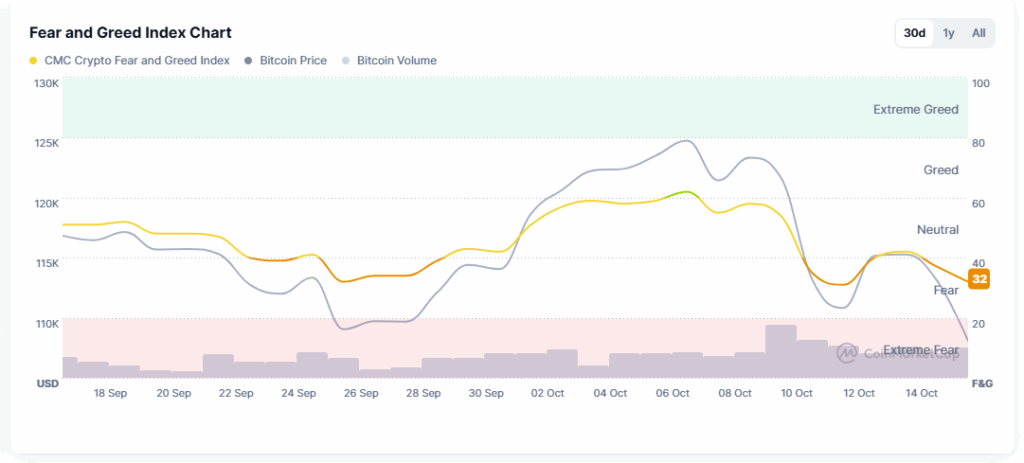Click the CoinMarketCap watermark logo
This screenshot has height=463, width=1024.
click(847, 352)
